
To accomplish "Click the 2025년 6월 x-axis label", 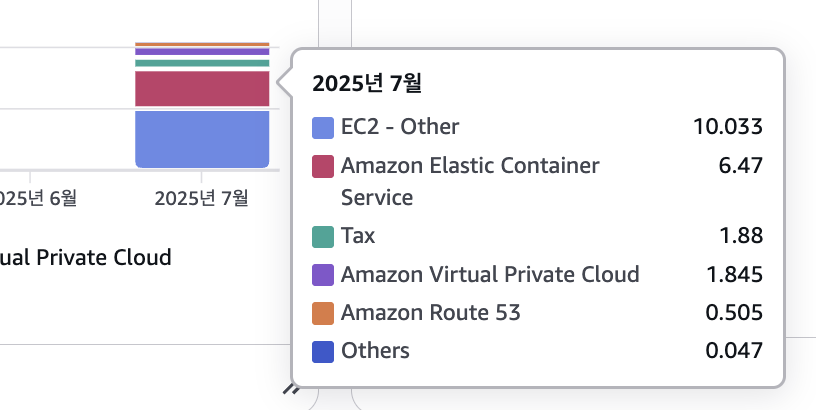I will (x=36, y=198).
